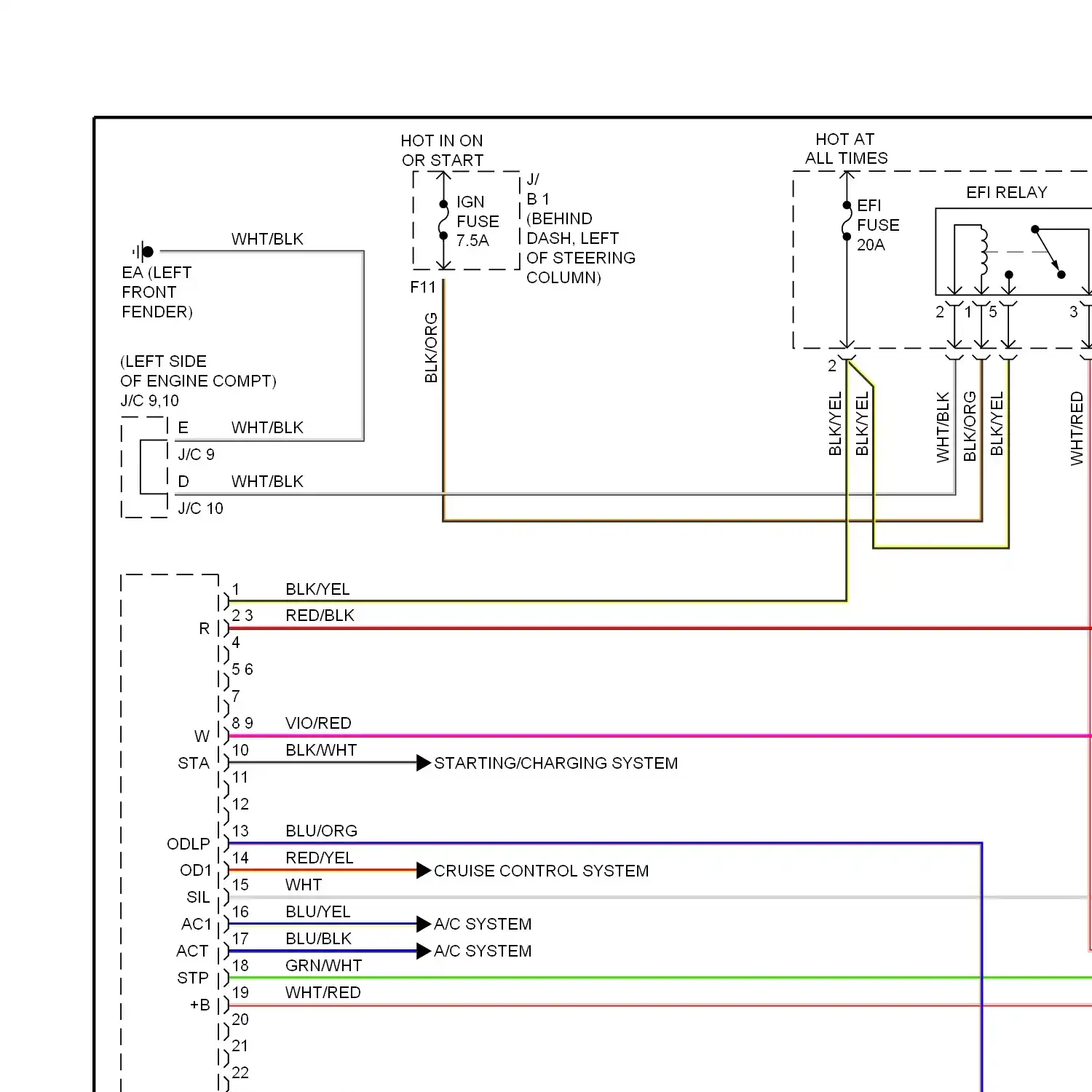Image resolution: width=1092 pixels, height=1092 pixels.
Task: Click the arrow to Cruise Control System
Action: click(x=424, y=870)
